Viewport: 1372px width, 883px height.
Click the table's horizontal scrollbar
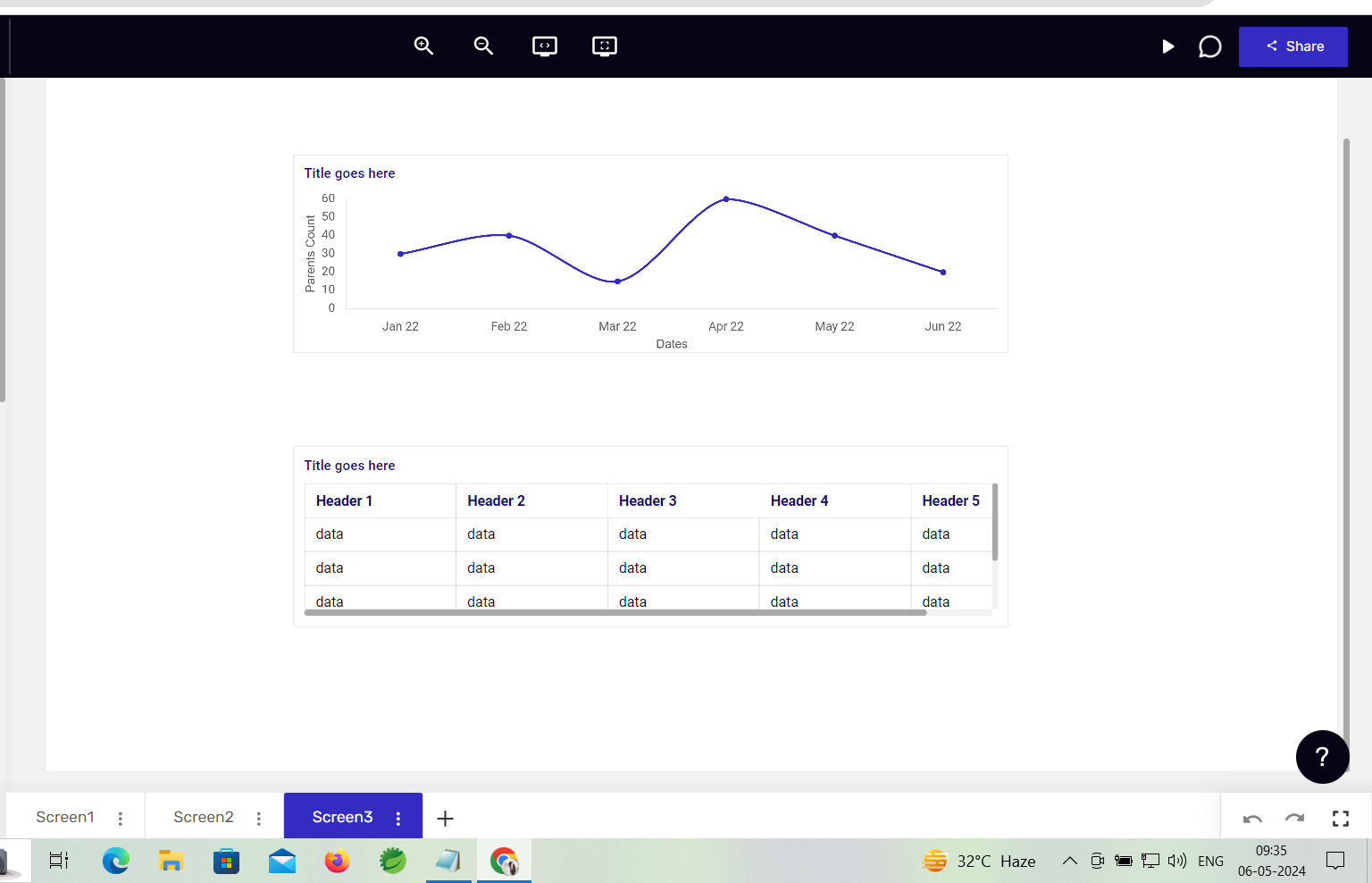coord(615,613)
